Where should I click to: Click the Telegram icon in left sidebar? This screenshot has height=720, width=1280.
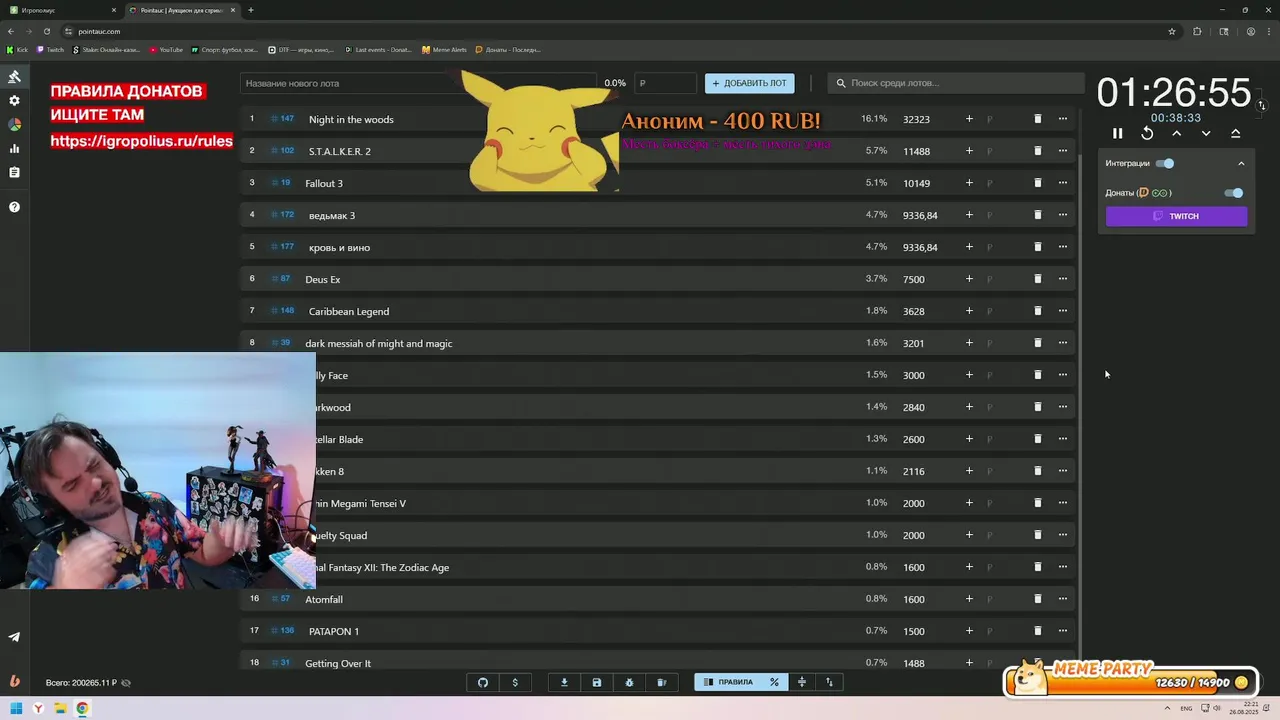(14, 637)
